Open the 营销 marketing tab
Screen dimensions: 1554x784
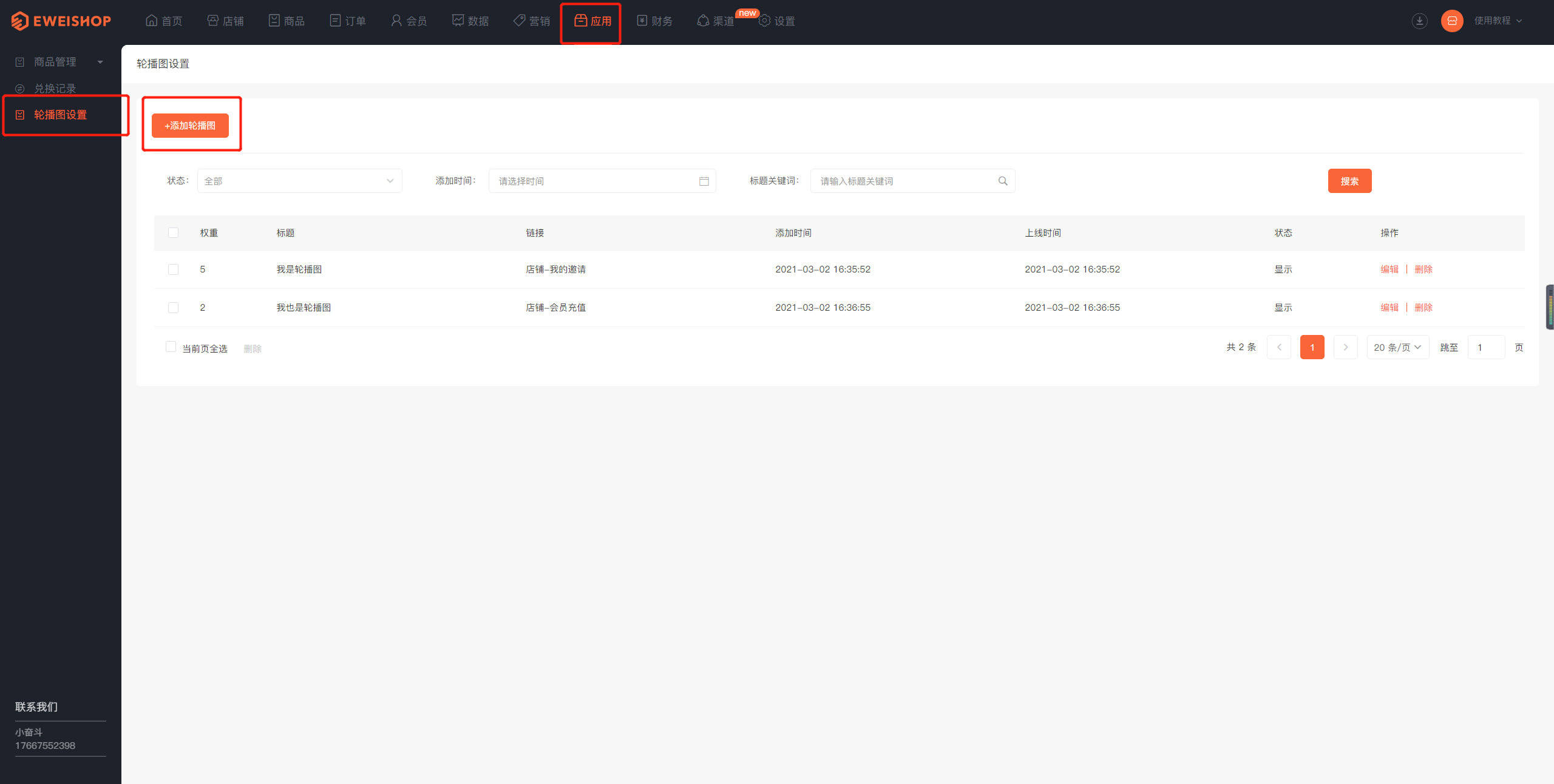click(532, 21)
